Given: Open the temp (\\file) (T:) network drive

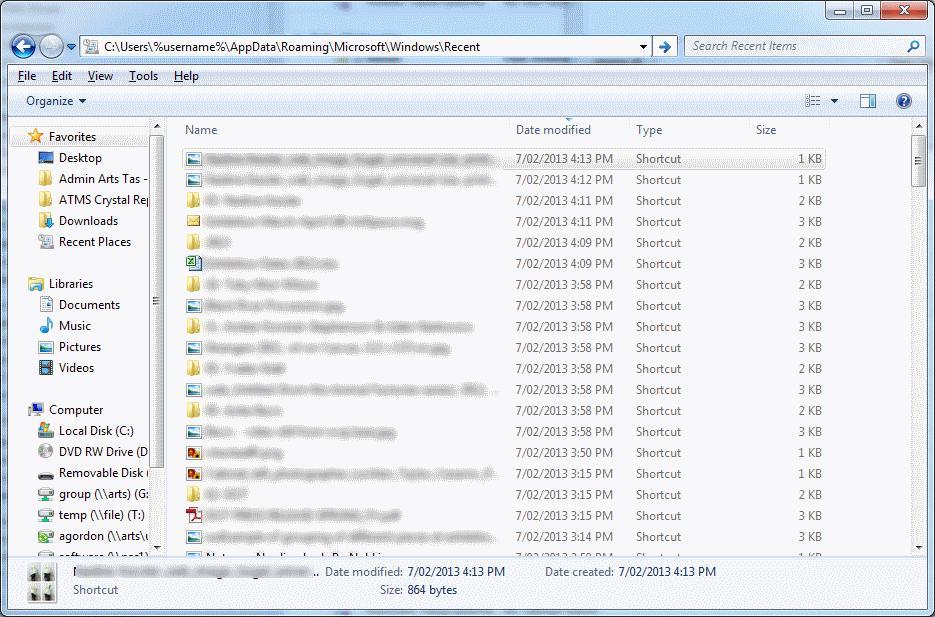Looking at the screenshot, I should point(101,515).
